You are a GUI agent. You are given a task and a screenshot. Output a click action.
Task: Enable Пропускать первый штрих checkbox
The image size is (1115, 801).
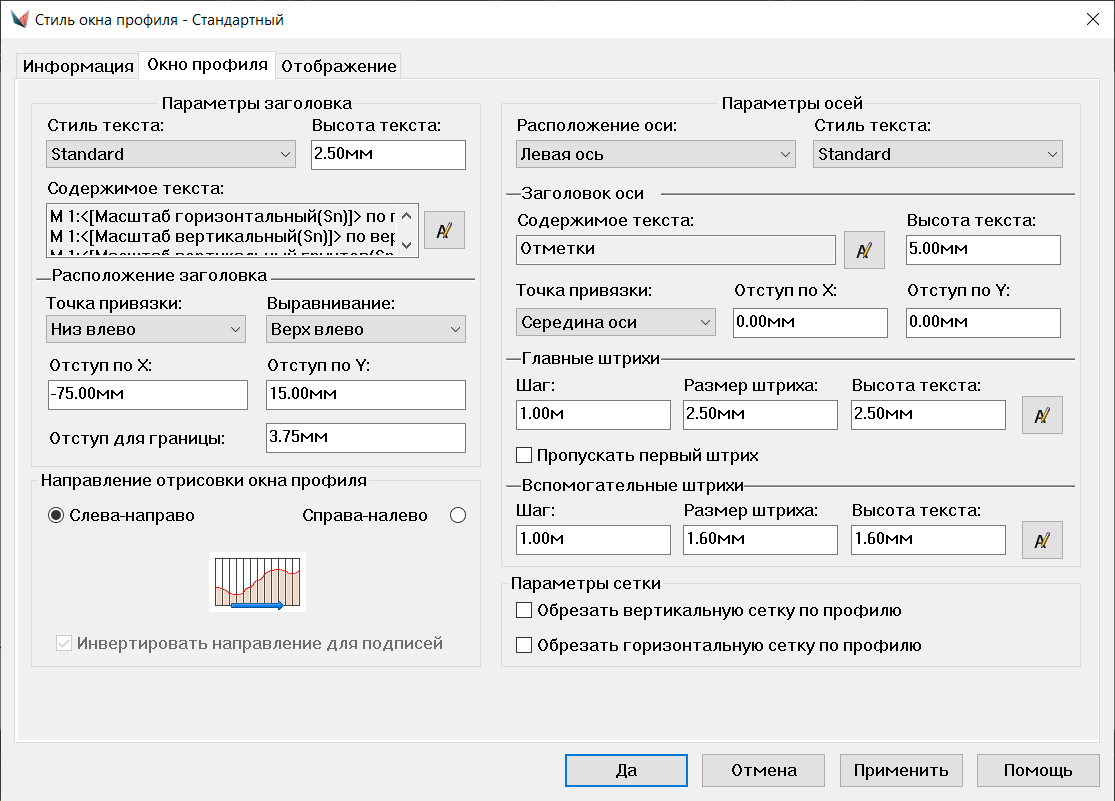coord(524,456)
